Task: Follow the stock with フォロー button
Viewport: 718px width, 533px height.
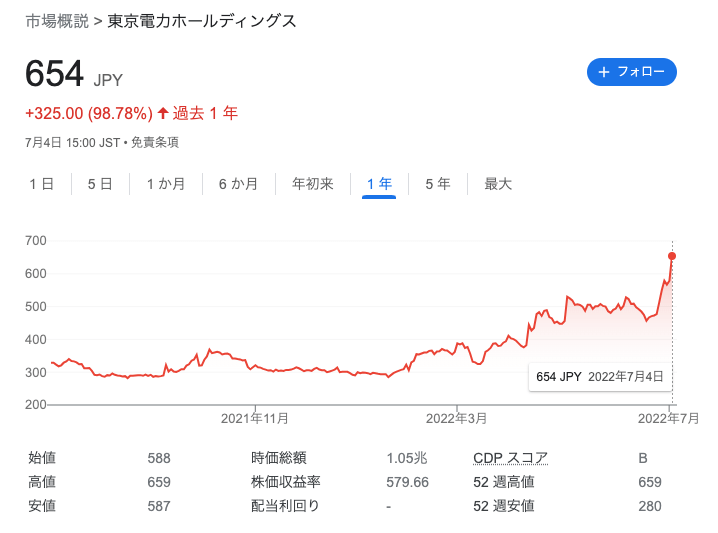Action: pyautogui.click(x=632, y=72)
